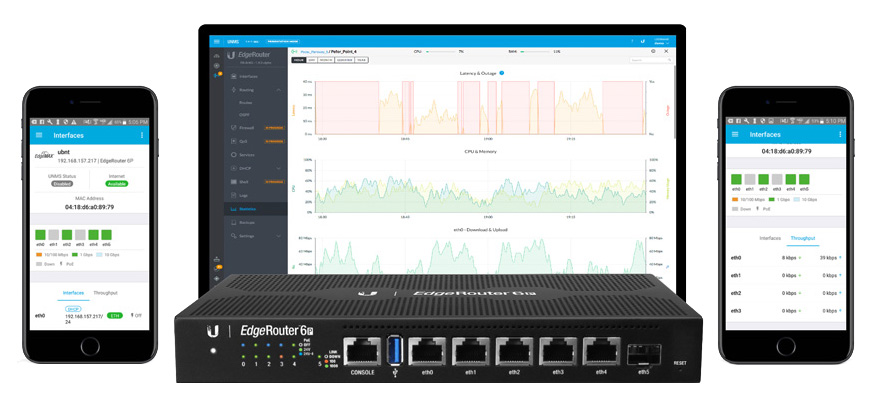Tap the eth2 port square on right phone
The height and width of the screenshot is (410, 878).
pos(764,179)
